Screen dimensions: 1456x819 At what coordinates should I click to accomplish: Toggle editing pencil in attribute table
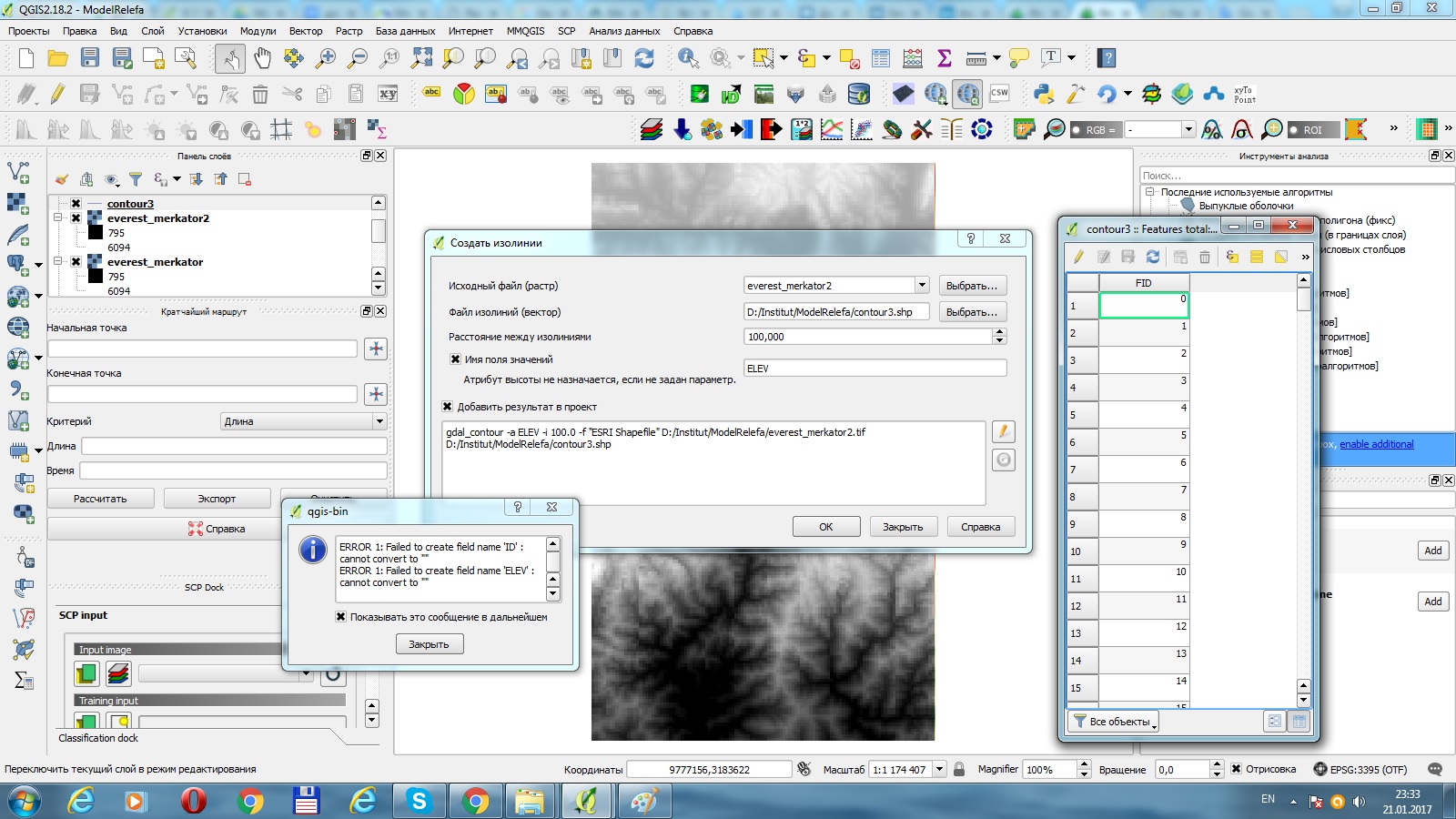[1078, 257]
